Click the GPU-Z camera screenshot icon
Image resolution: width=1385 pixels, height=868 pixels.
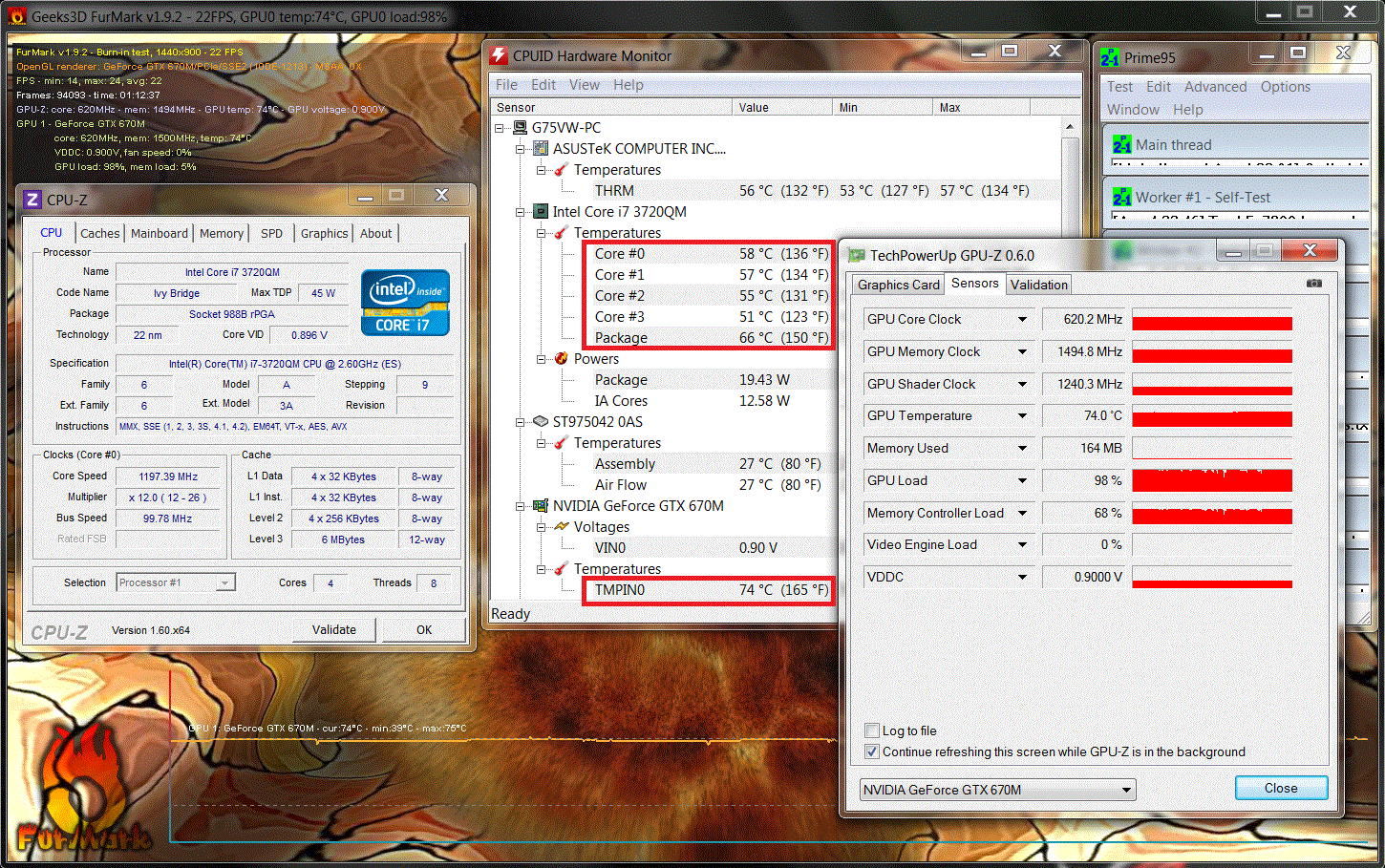pos(1314,283)
